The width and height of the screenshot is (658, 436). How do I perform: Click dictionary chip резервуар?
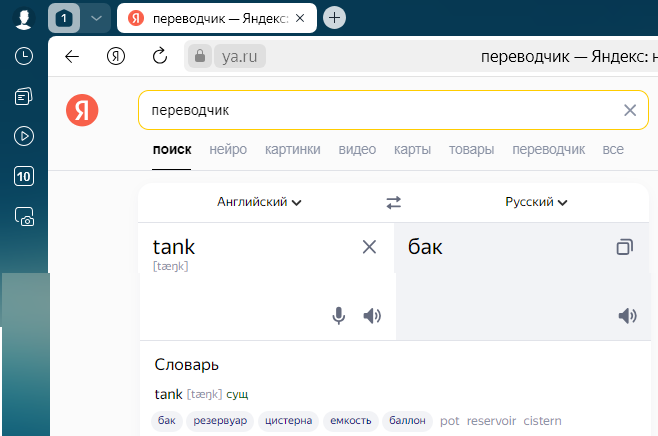pyautogui.click(x=220, y=421)
